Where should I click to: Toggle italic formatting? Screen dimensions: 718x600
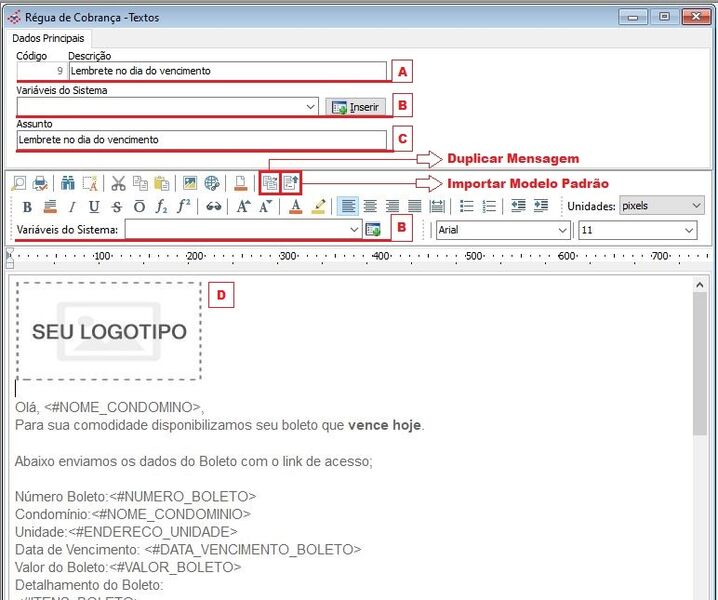coord(72,207)
